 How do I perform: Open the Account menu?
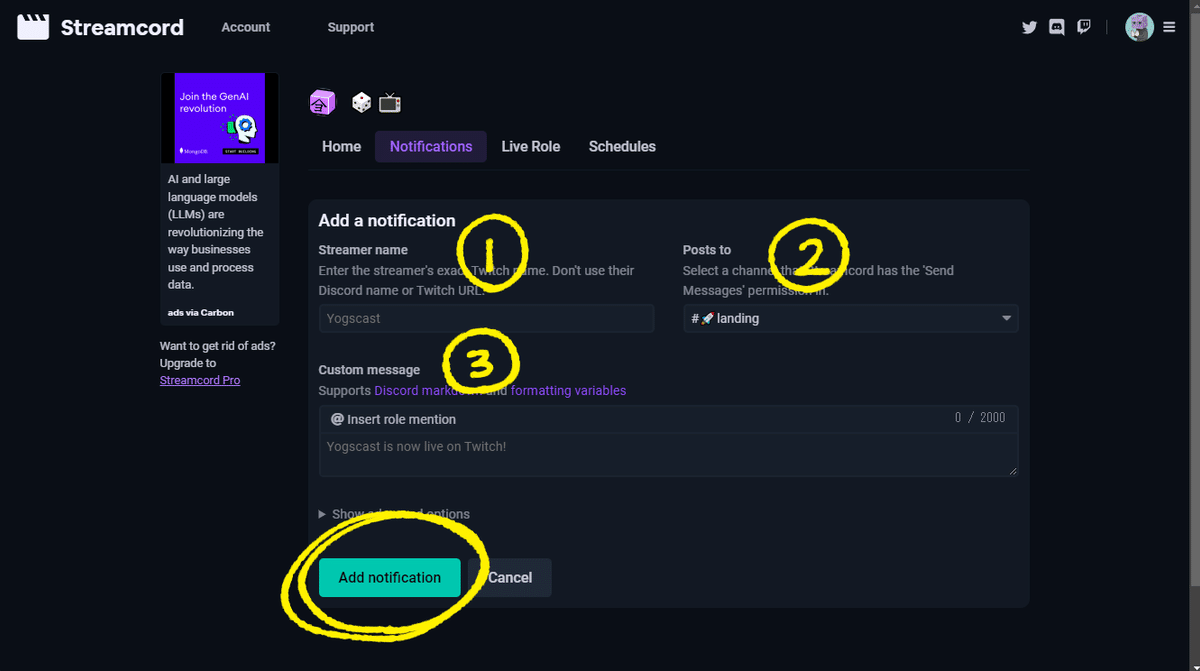[x=245, y=27]
